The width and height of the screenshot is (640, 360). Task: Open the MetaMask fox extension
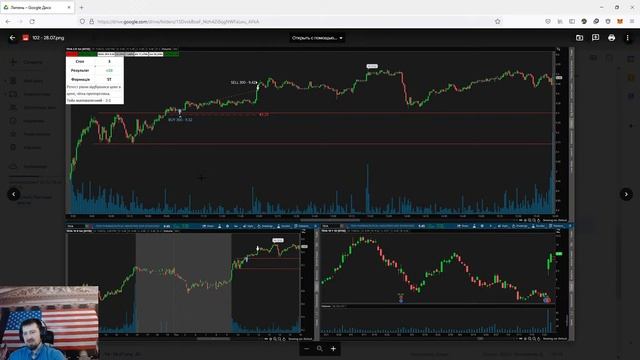coord(620,21)
